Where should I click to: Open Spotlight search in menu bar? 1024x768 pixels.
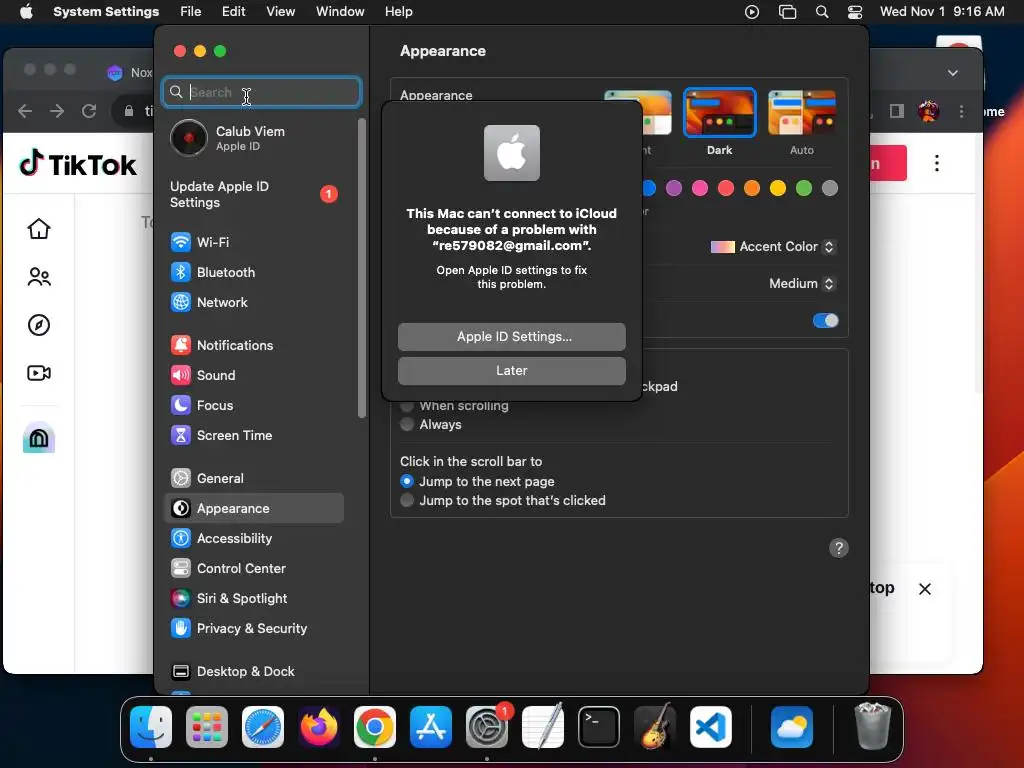pyautogui.click(x=822, y=12)
